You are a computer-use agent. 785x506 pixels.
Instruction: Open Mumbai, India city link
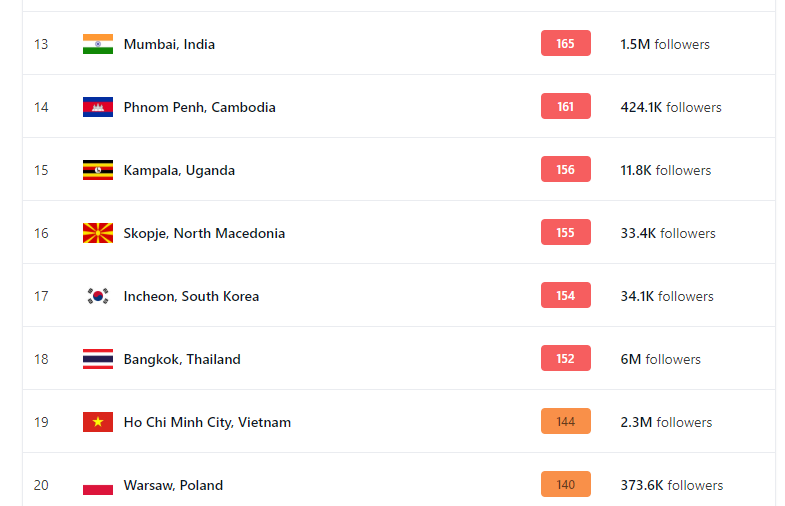pyautogui.click(x=169, y=45)
